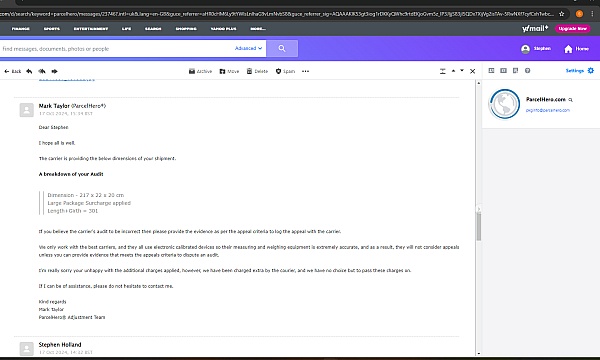
Task: Mark the message as Spam
Action: 285,71
